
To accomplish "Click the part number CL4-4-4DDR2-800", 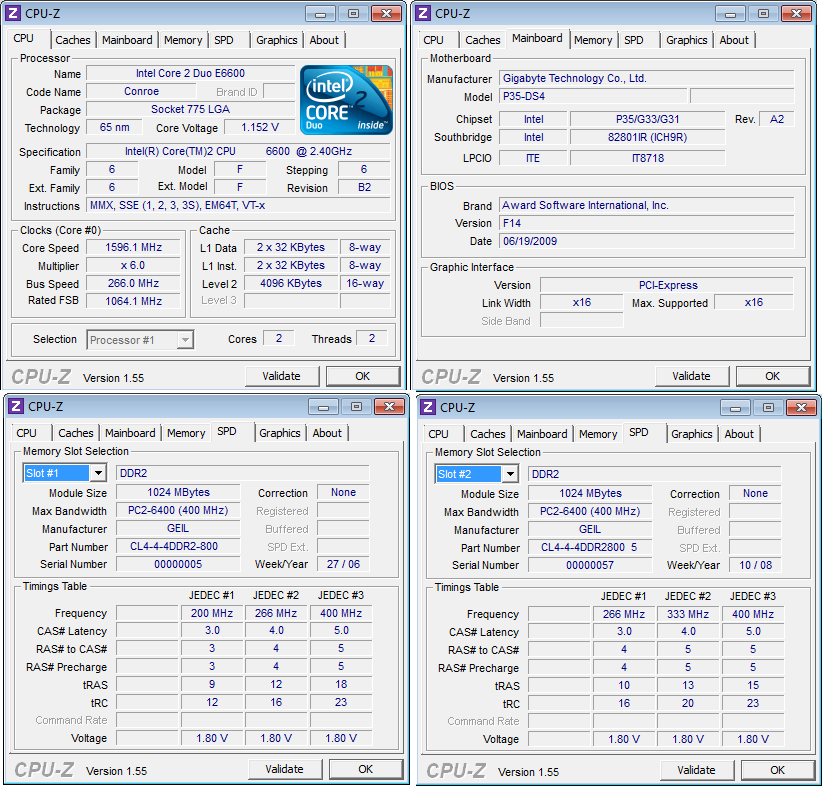I will tap(178, 546).
